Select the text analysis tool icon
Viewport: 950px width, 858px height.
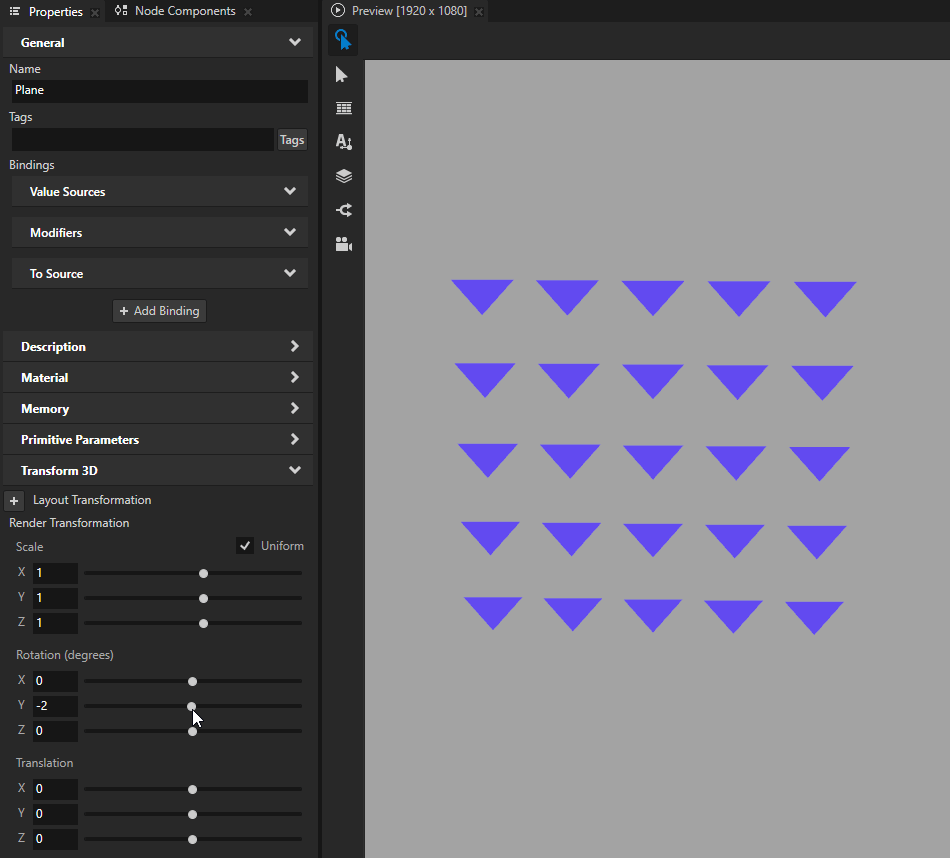coord(343,142)
